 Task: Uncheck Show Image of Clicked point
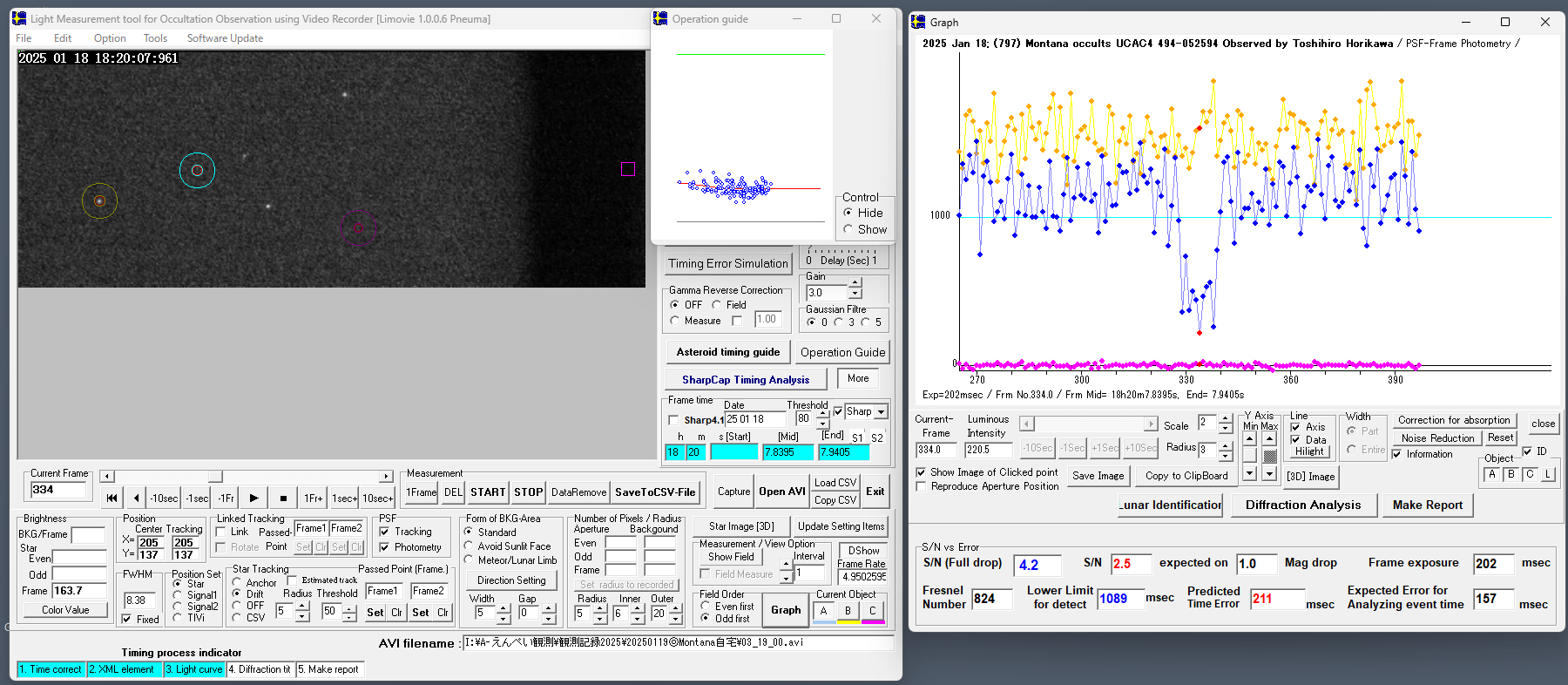921,472
